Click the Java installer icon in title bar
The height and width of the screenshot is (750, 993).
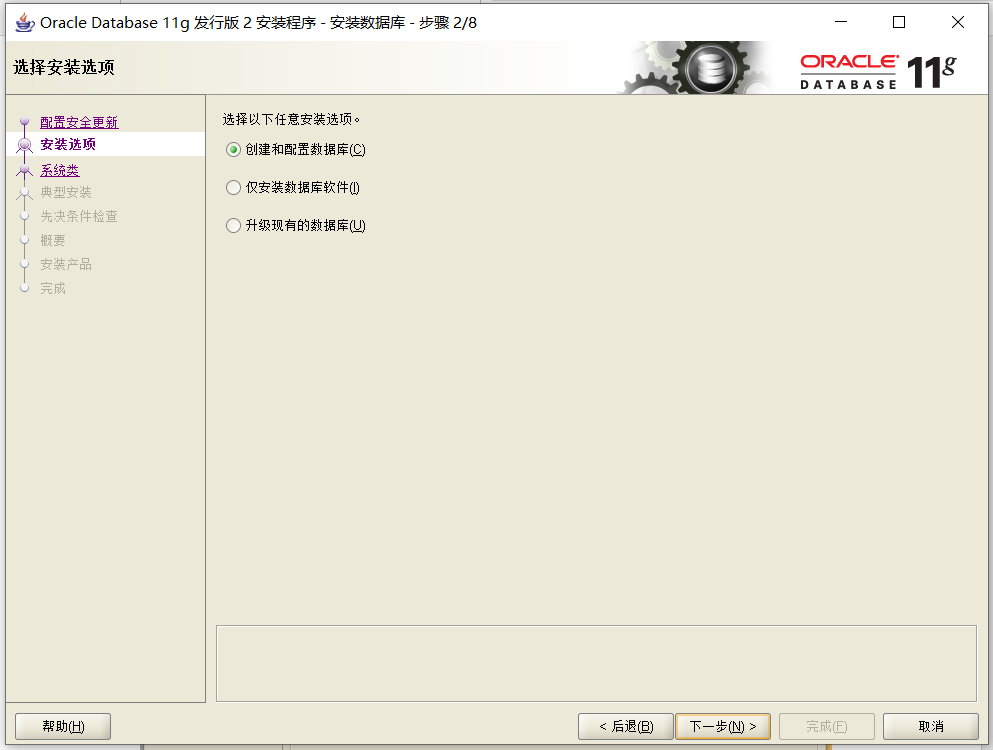click(x=25, y=22)
